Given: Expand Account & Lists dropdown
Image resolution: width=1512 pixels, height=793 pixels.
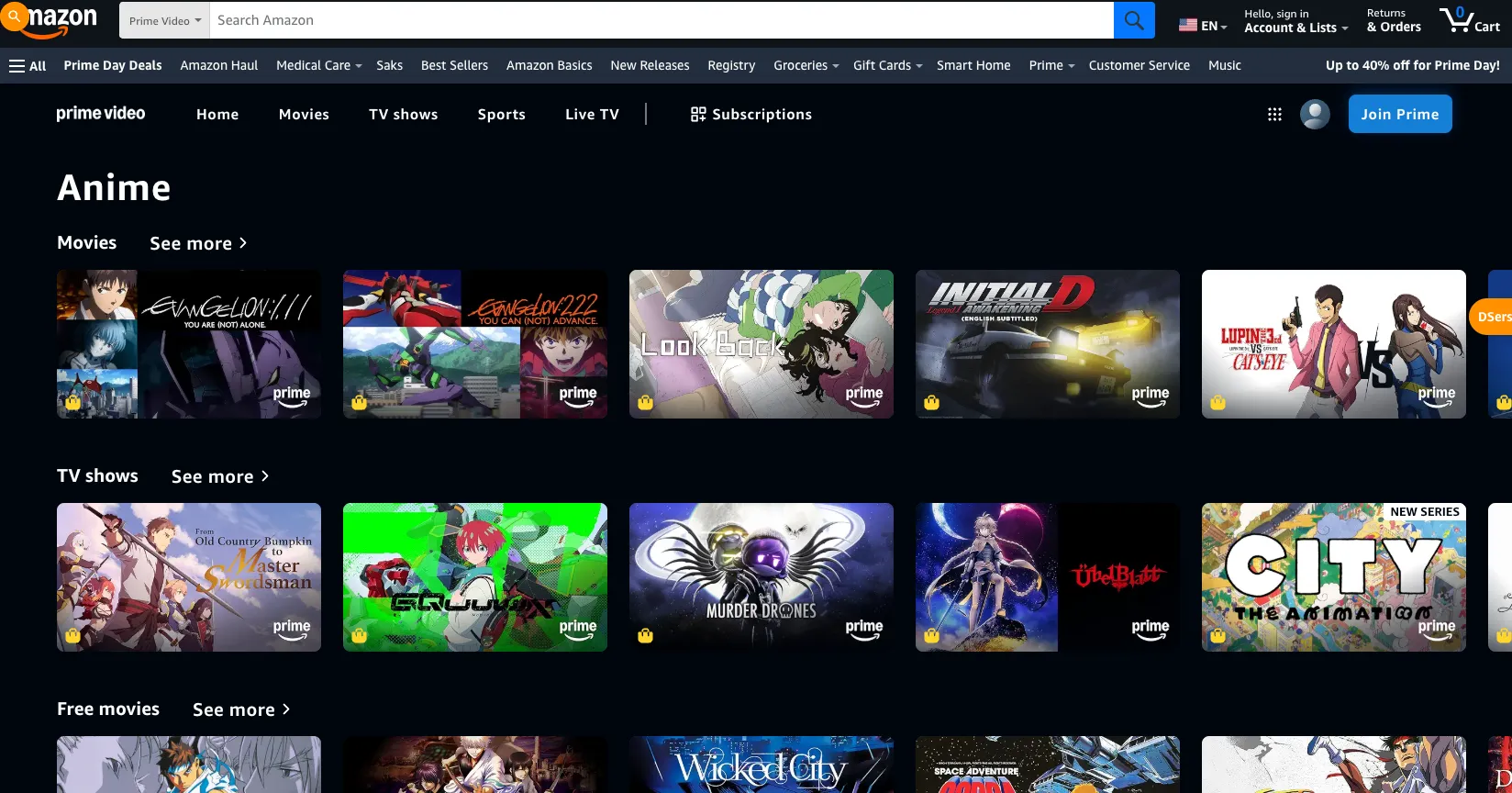Looking at the screenshot, I should [1295, 21].
